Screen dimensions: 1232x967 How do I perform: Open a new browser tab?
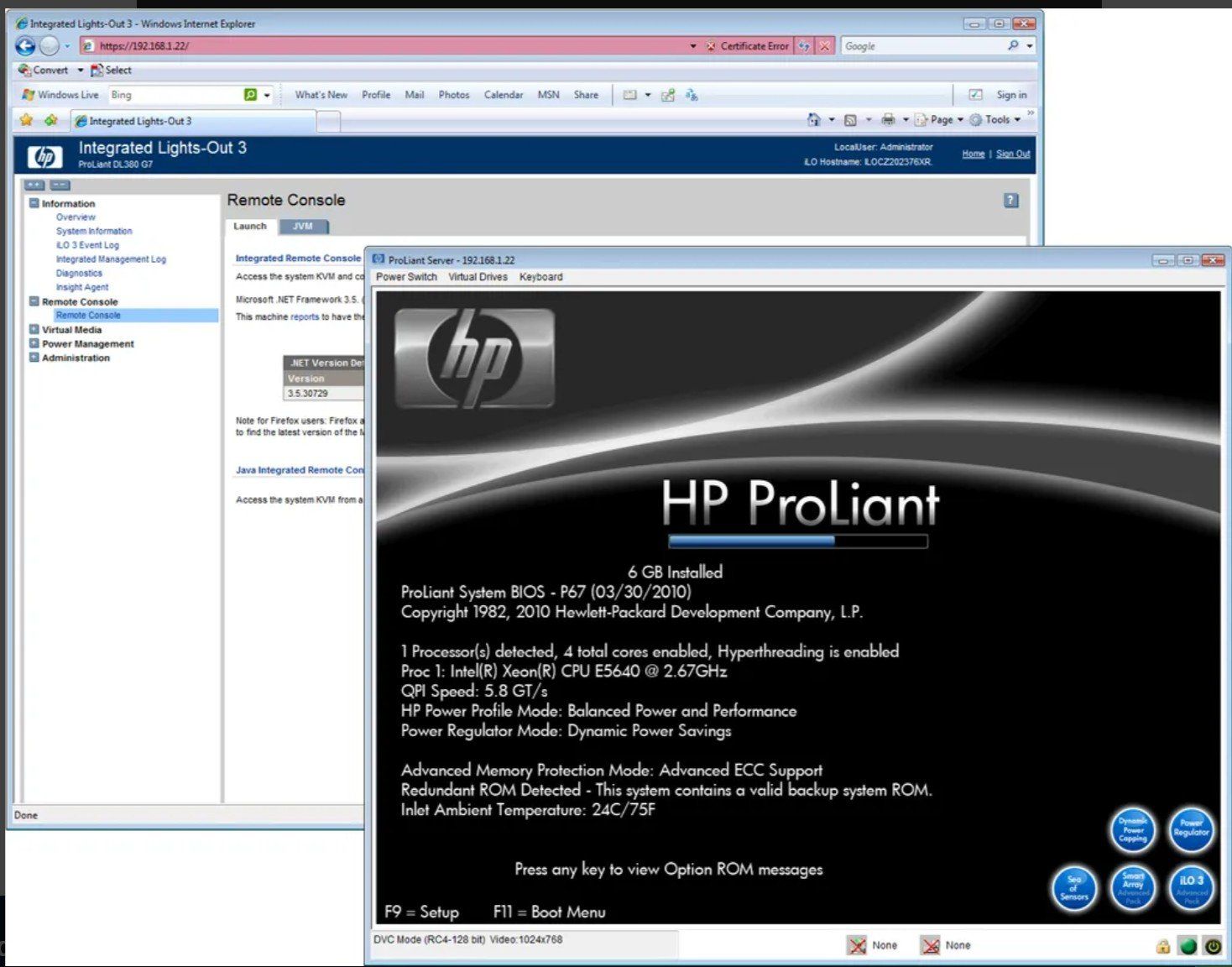pos(329,122)
